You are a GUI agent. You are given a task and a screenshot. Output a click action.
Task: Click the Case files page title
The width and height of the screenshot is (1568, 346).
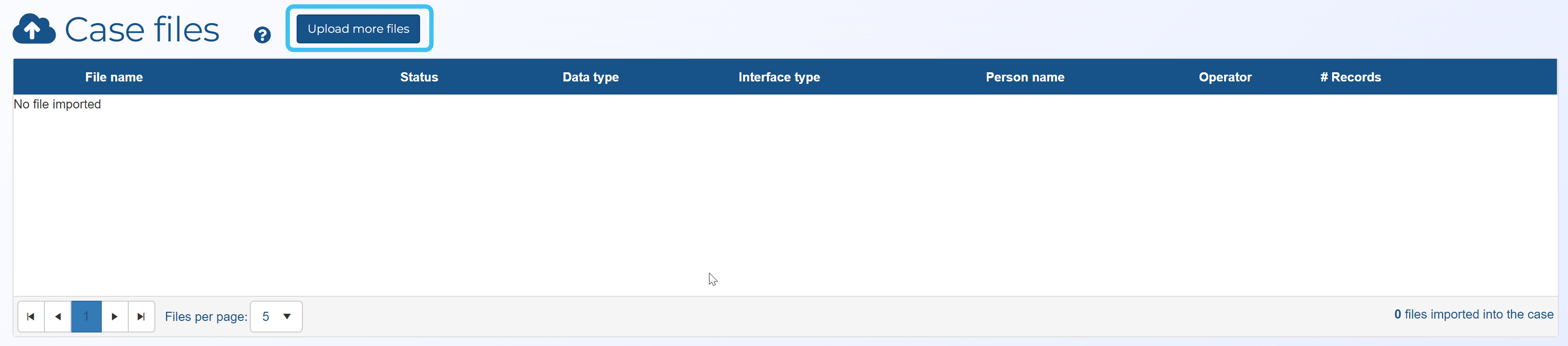tap(142, 30)
